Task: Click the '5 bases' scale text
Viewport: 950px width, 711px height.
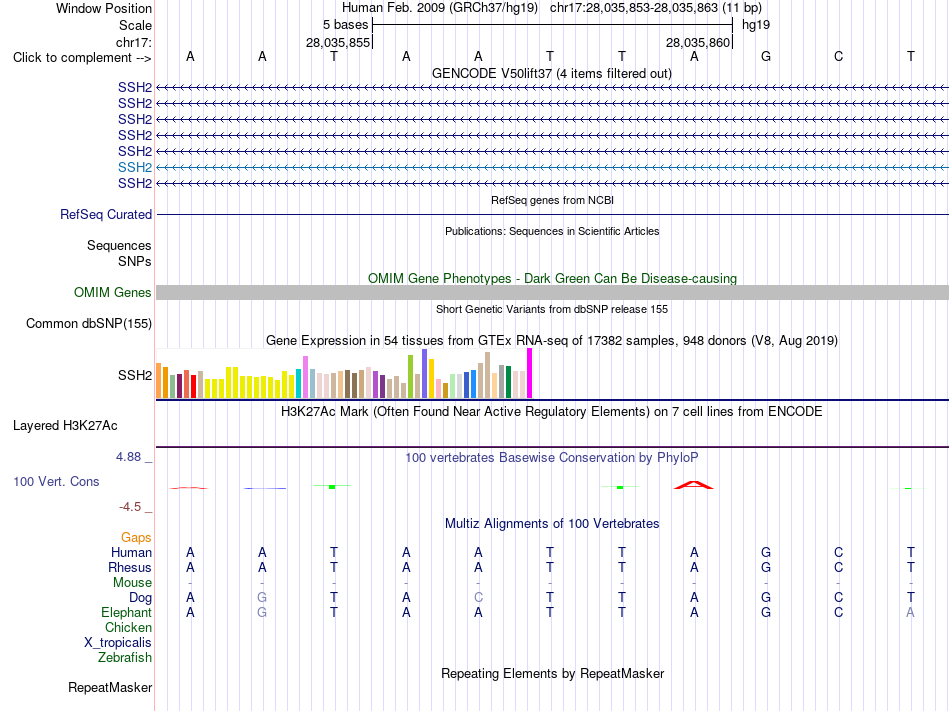Action: pos(345,25)
